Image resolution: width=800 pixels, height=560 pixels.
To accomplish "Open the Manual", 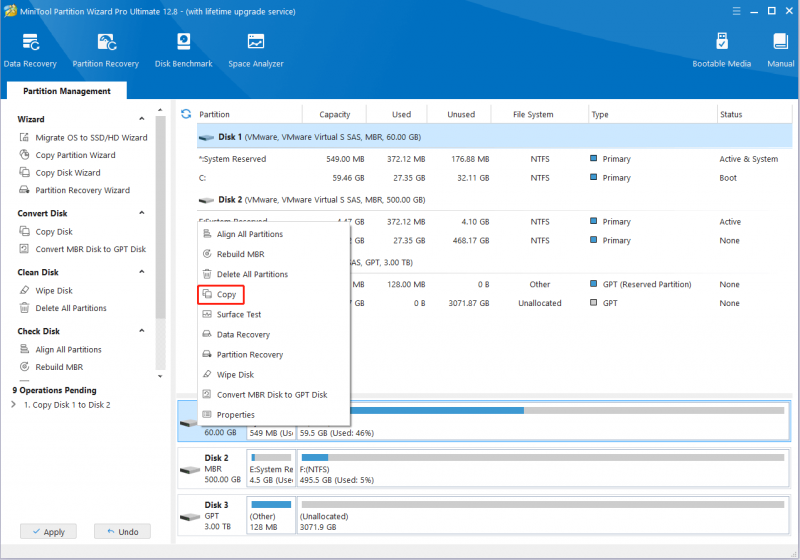I will click(x=781, y=50).
